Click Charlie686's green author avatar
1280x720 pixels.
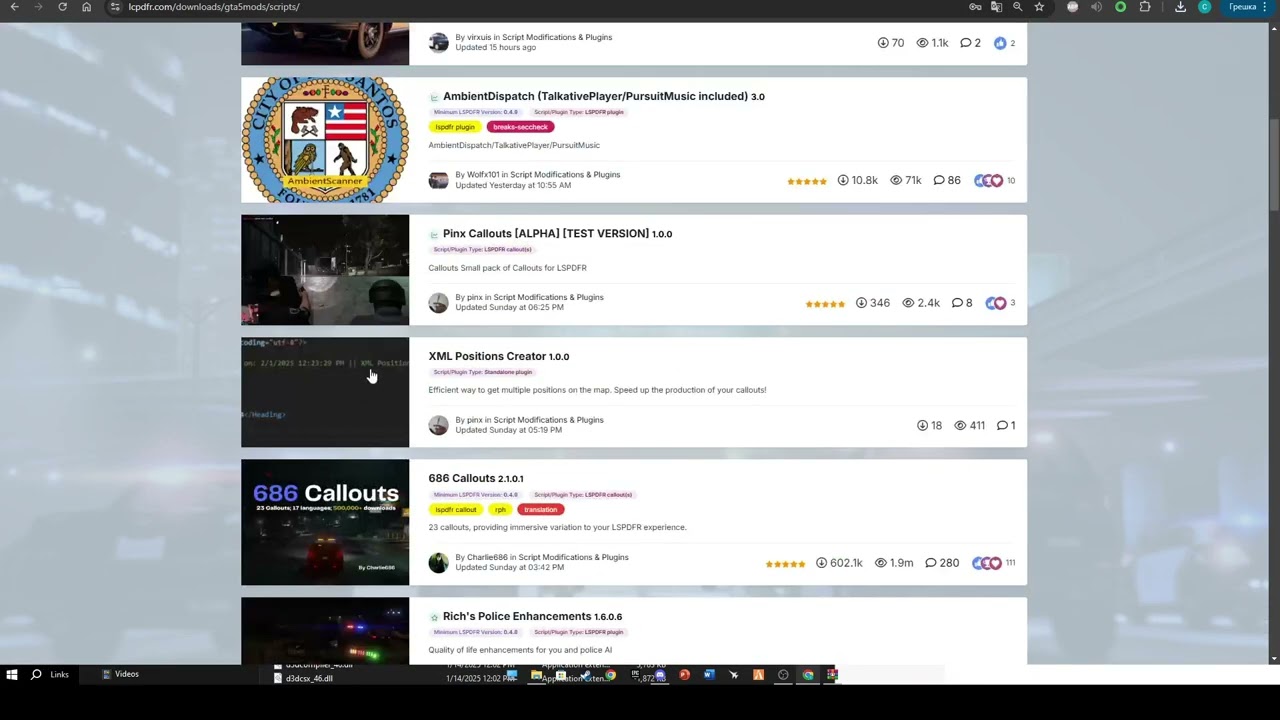(x=438, y=562)
